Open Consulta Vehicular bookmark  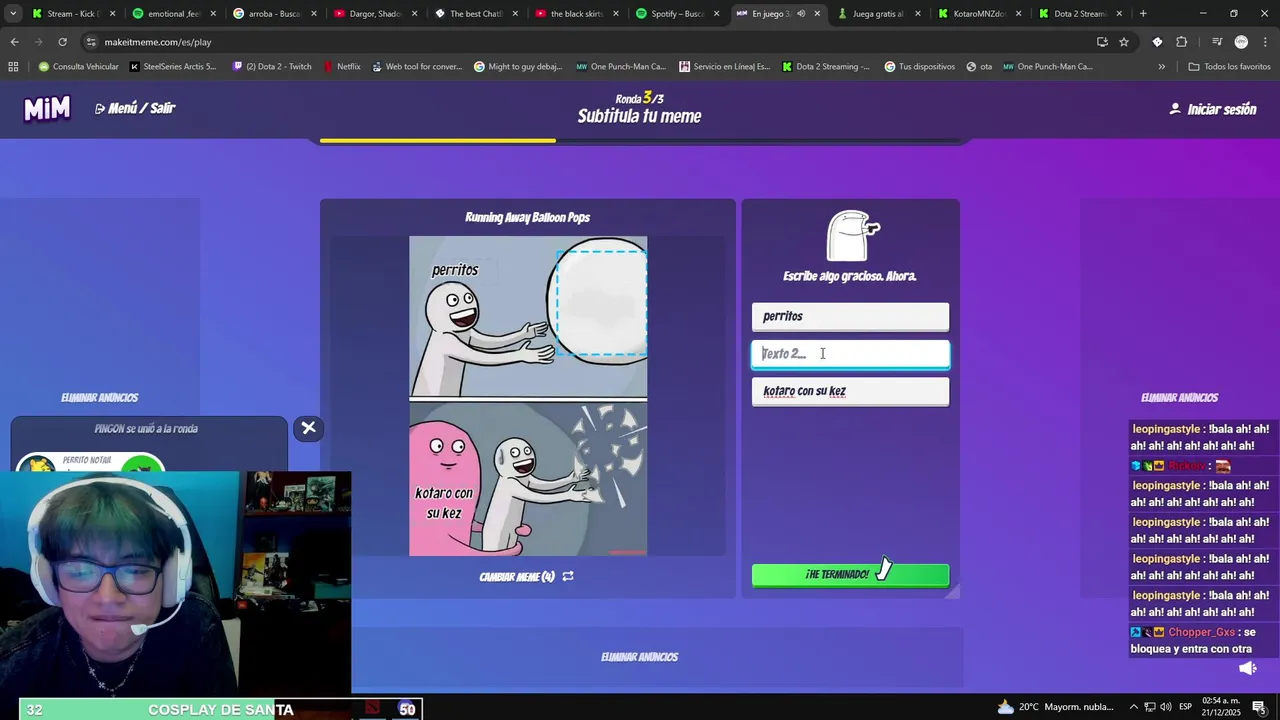point(78,67)
